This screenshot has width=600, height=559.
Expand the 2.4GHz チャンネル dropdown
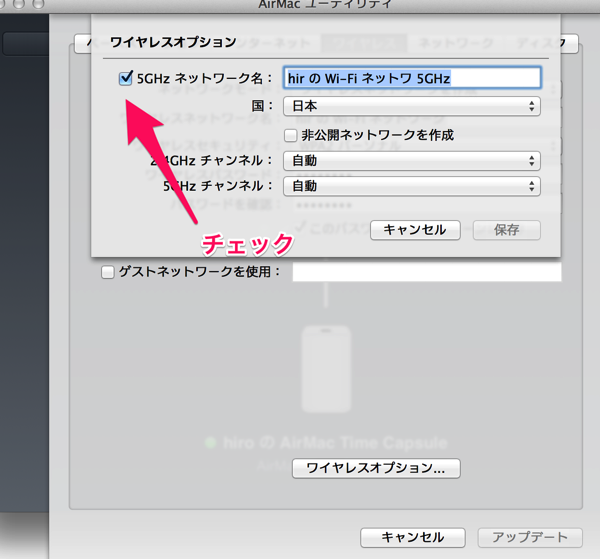(x=412, y=160)
